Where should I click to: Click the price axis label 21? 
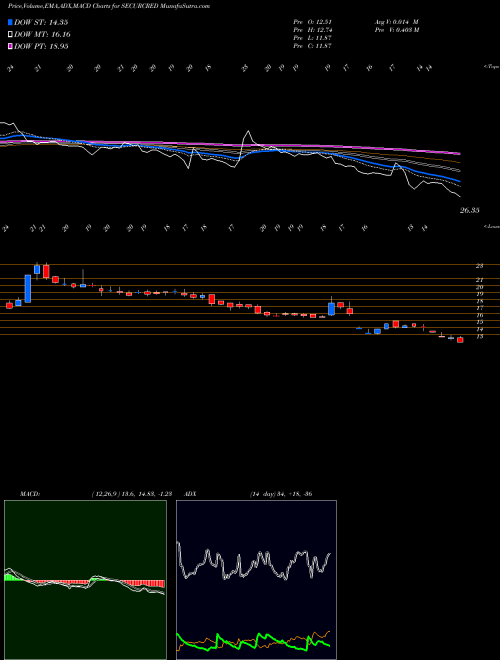479,280
